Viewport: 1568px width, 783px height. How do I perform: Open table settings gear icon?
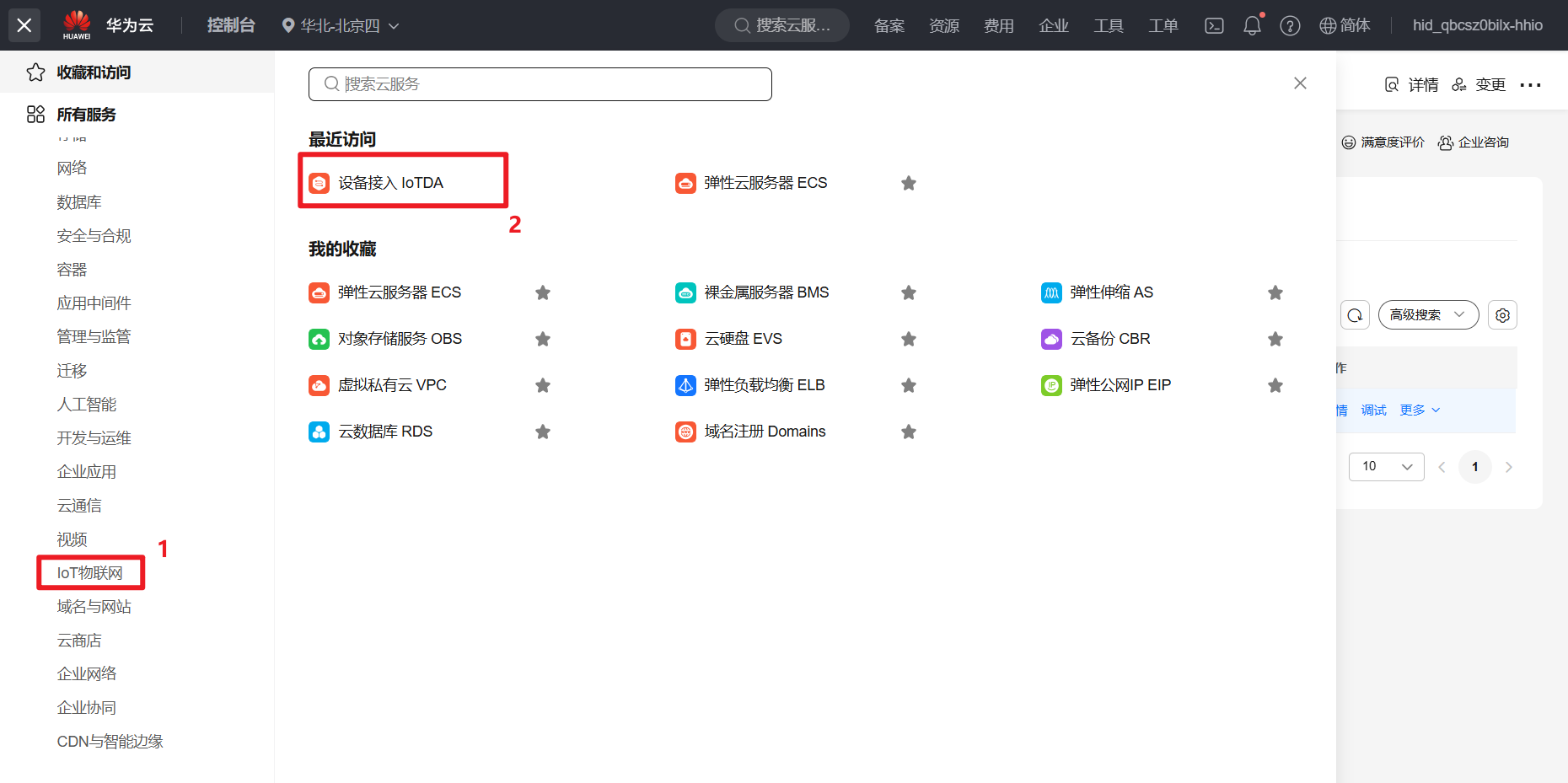(x=1502, y=315)
